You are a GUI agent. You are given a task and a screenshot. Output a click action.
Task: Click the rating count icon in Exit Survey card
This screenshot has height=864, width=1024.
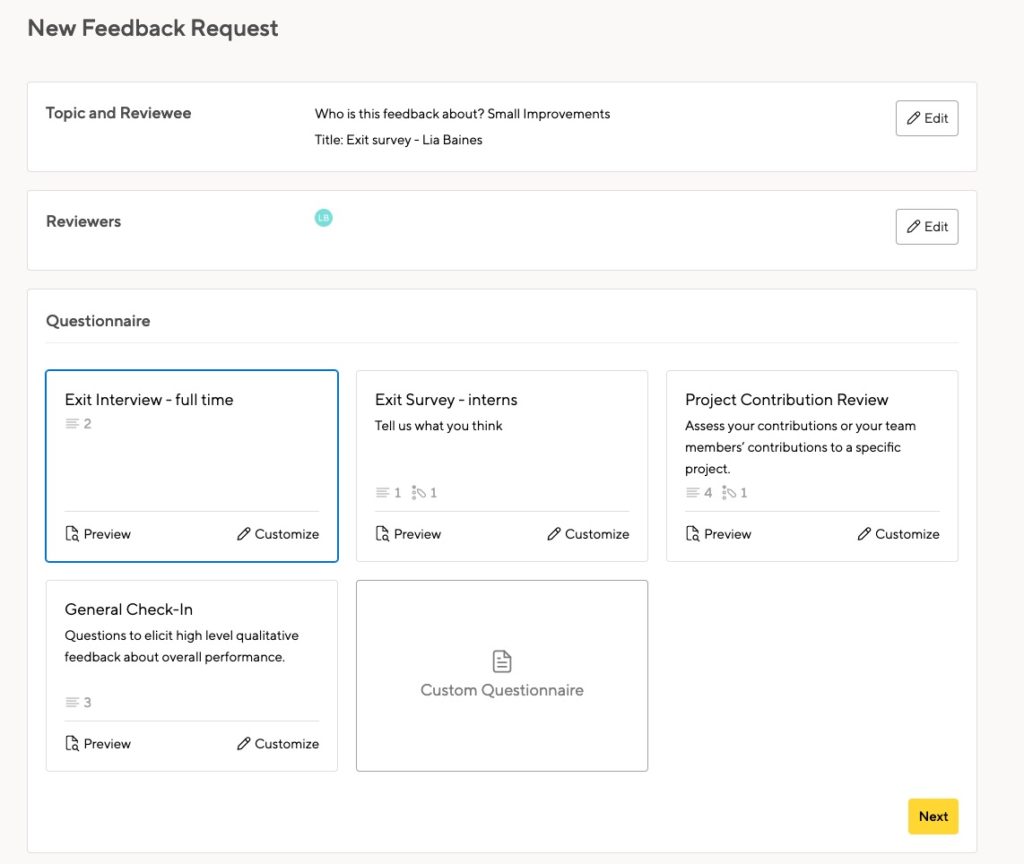click(419, 492)
